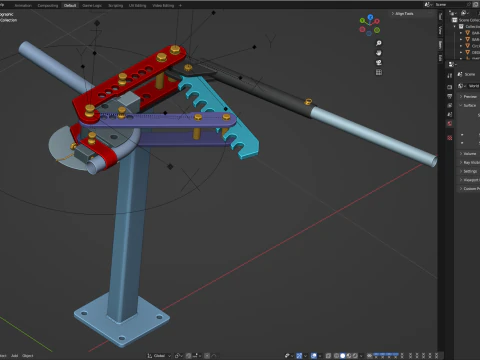
Task: Open the World properties tab icon
Action: [x=450, y=123]
